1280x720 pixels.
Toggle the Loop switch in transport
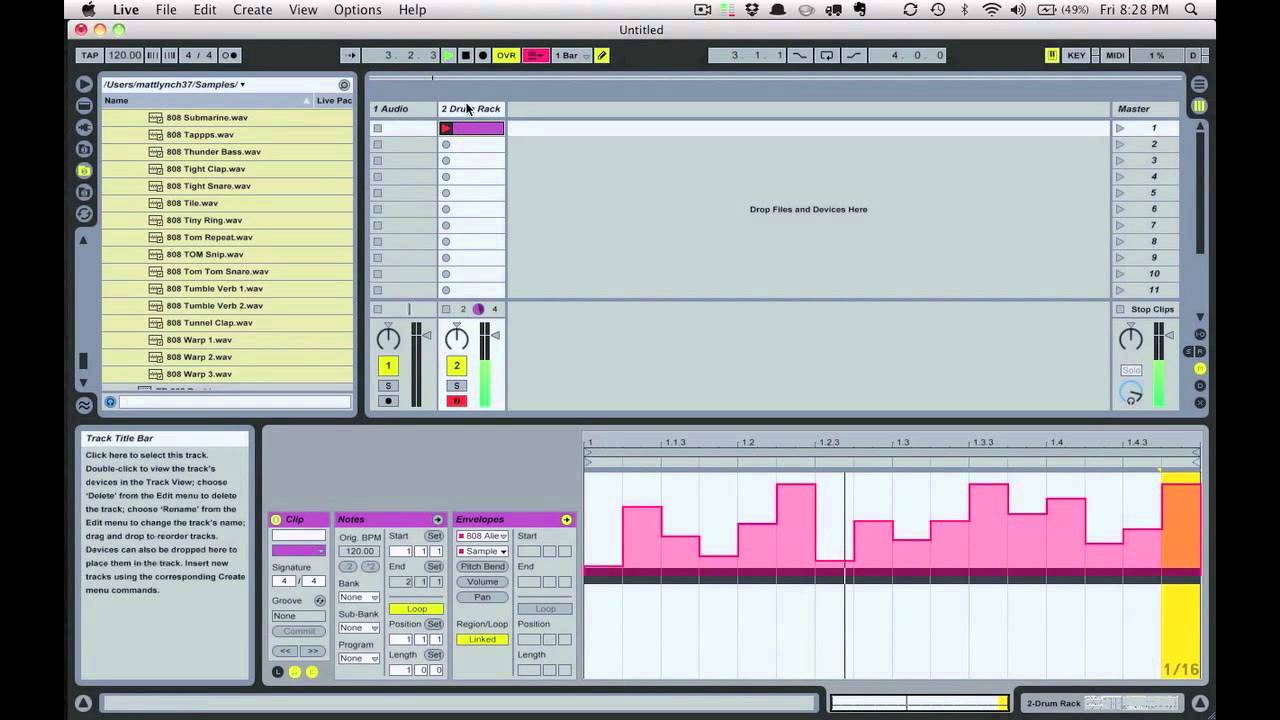(x=827, y=55)
